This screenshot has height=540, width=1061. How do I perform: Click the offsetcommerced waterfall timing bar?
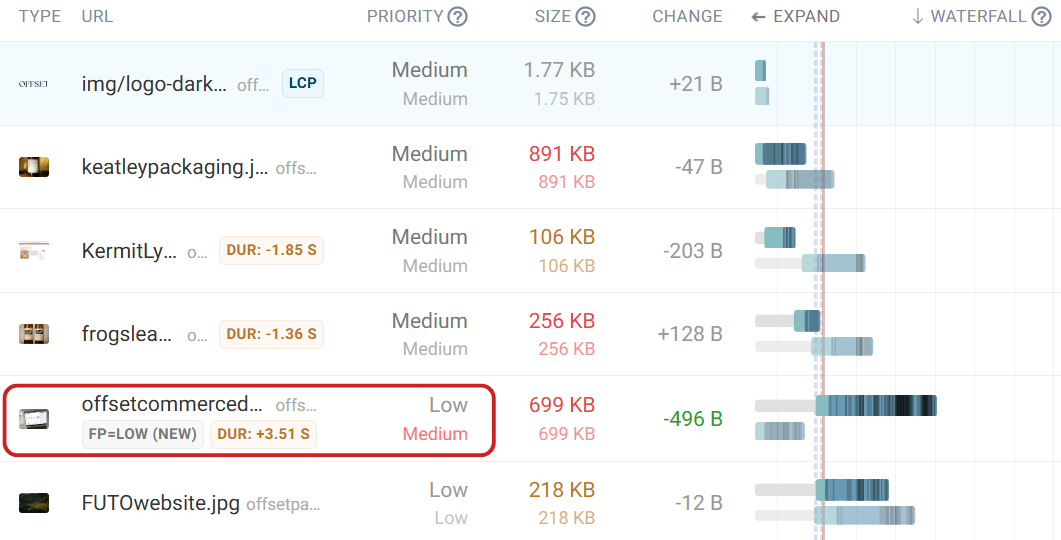(875, 405)
